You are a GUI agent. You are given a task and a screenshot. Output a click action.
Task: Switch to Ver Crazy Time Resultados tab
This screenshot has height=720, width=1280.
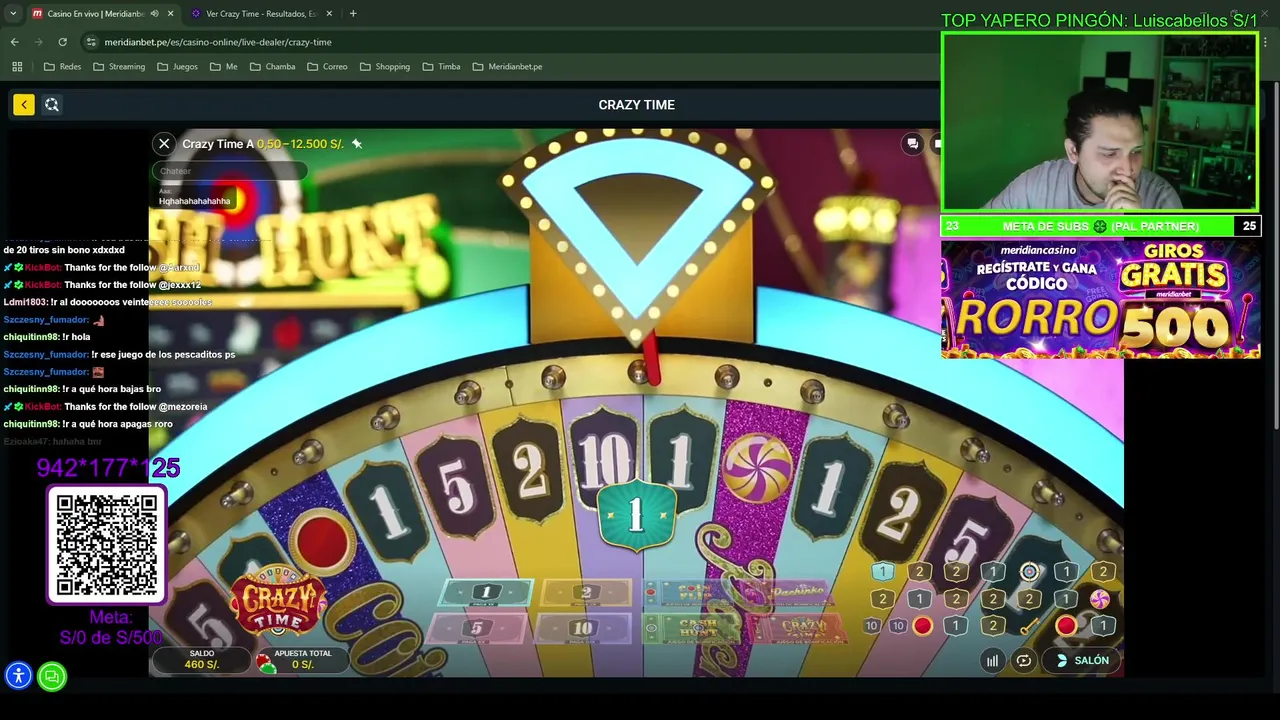(x=261, y=14)
